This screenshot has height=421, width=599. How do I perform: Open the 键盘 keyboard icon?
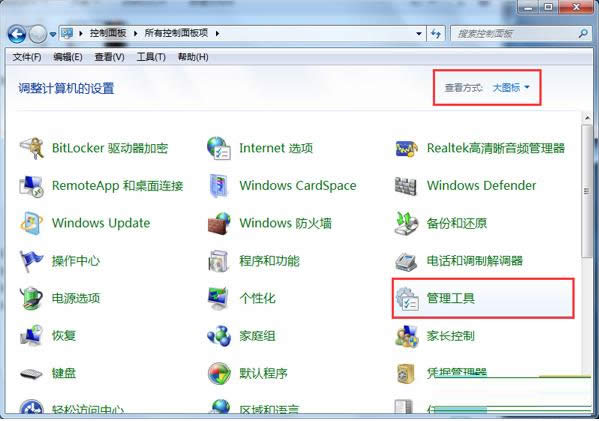coord(31,373)
